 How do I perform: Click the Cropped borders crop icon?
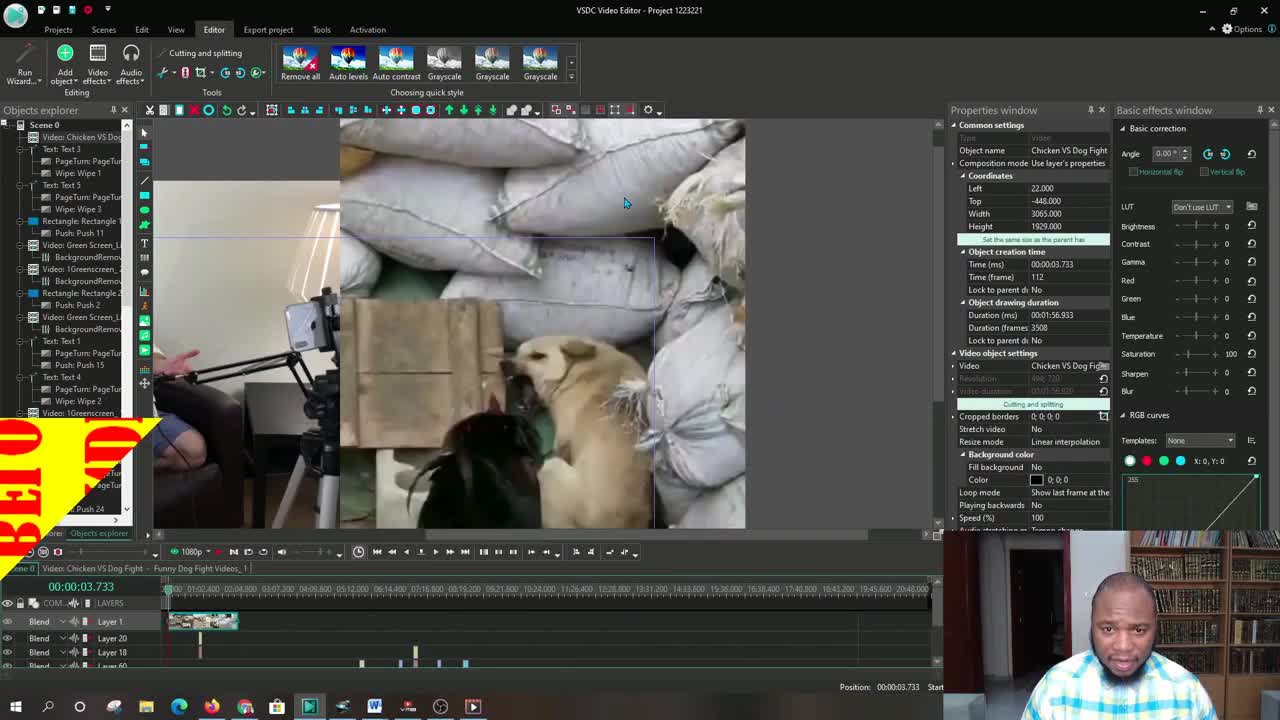tap(1103, 416)
